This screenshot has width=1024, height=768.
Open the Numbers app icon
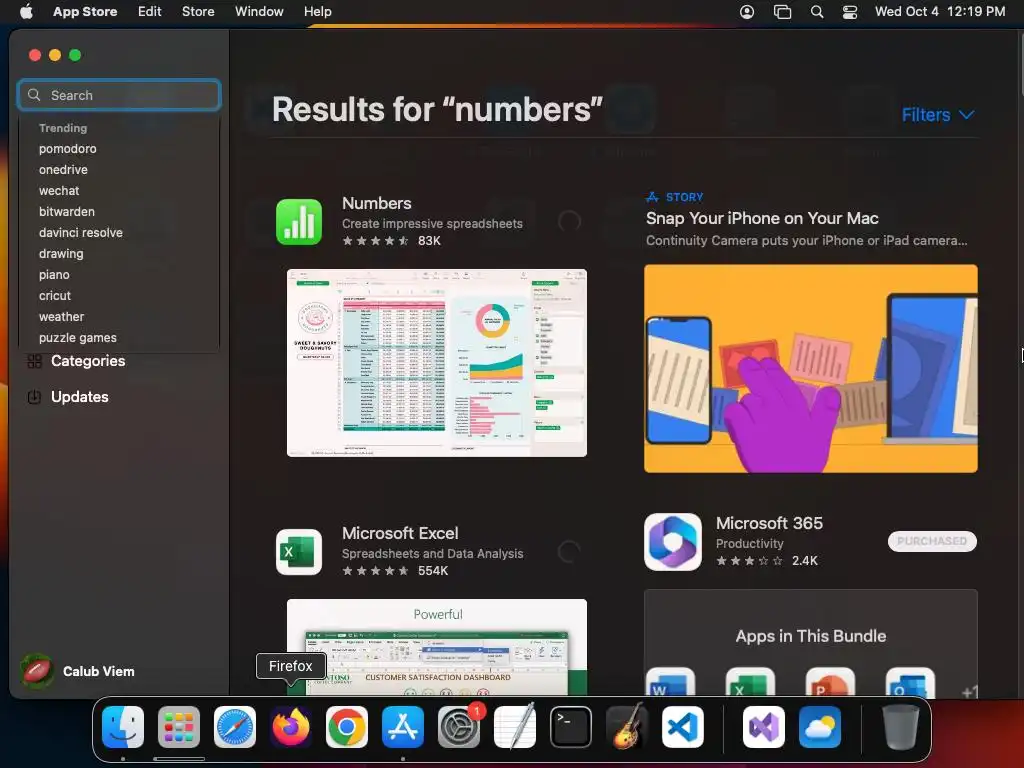point(299,222)
